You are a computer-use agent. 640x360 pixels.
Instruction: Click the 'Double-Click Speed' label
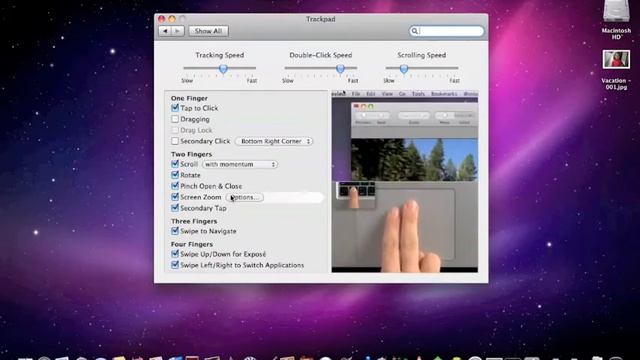point(321,55)
